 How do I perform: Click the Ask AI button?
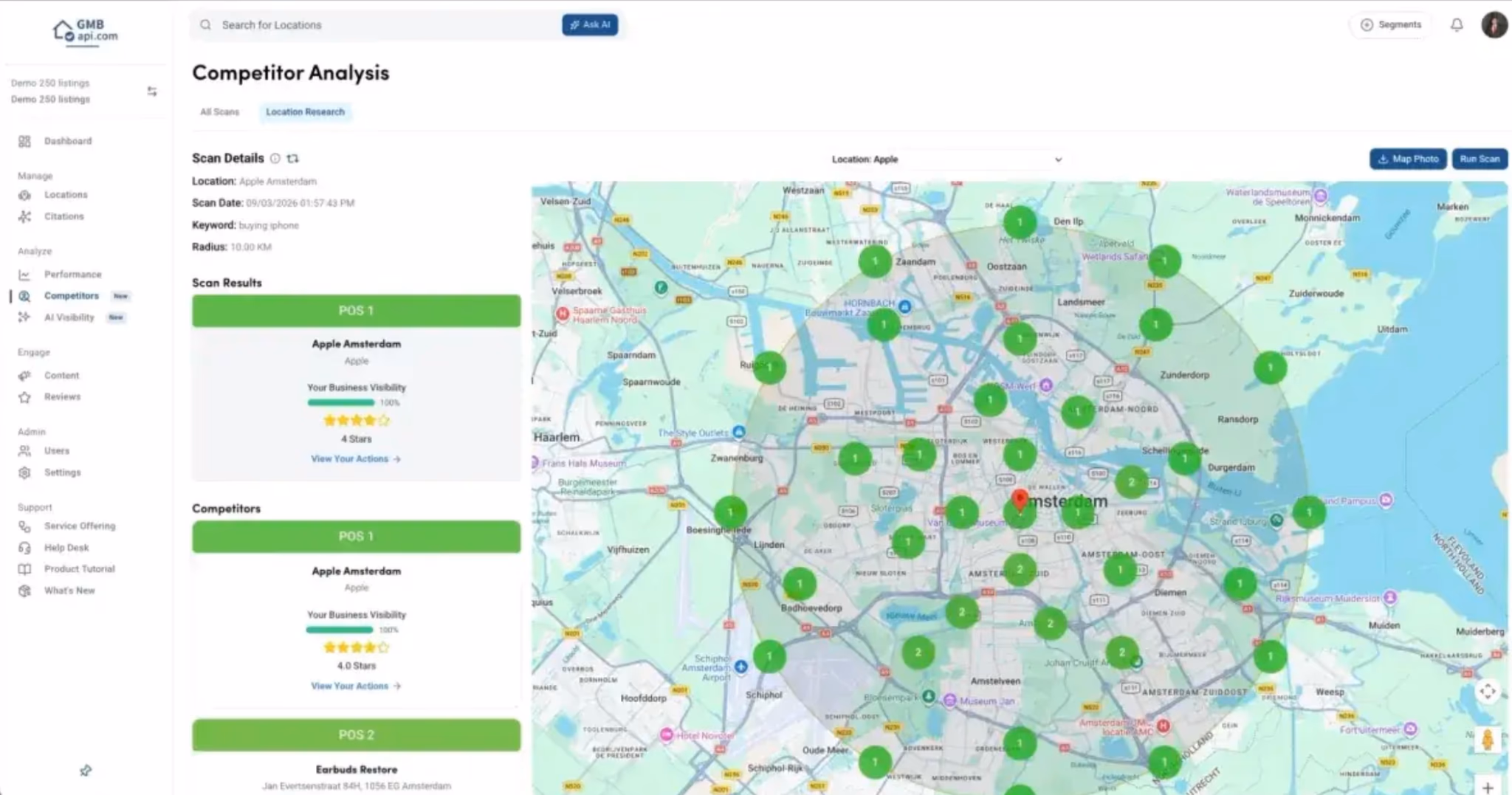pos(590,25)
